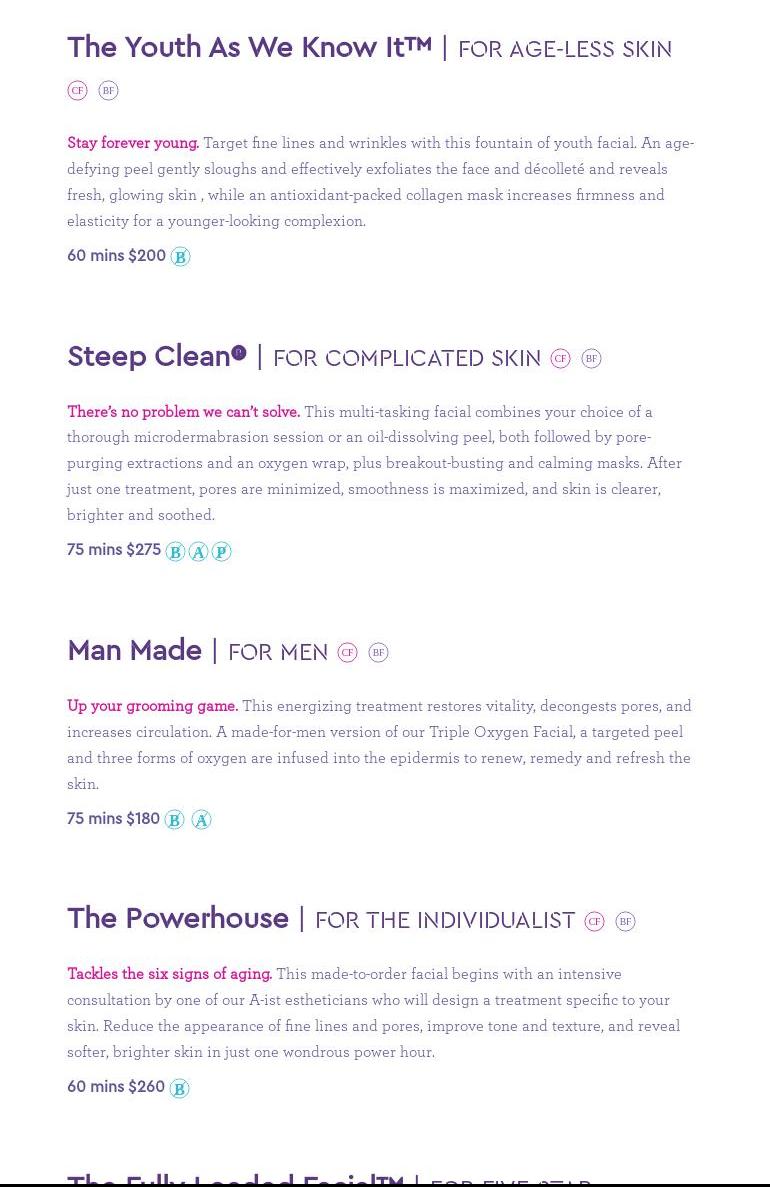Select the Man Made treatment title
Viewport: 770px width, 1187px height.
click(134, 651)
